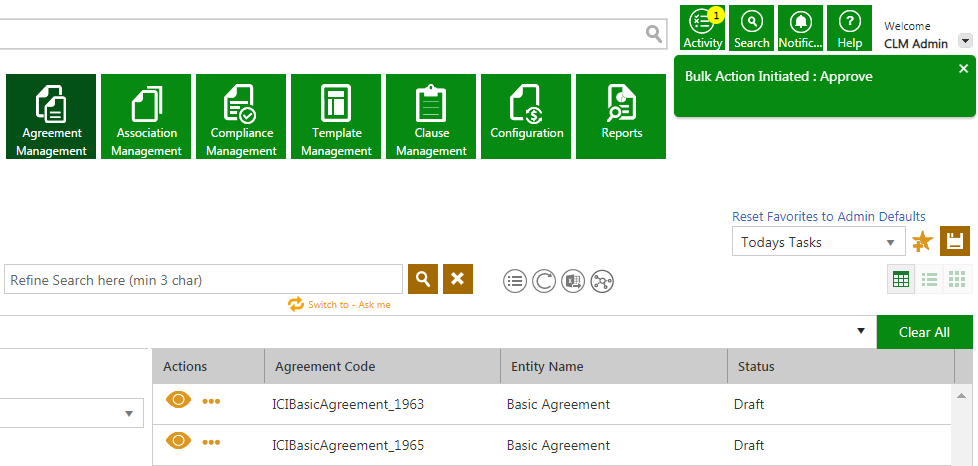Viewport: 978px width, 466px height.
Task: Clear search with the brown X button
Action: 457,279
